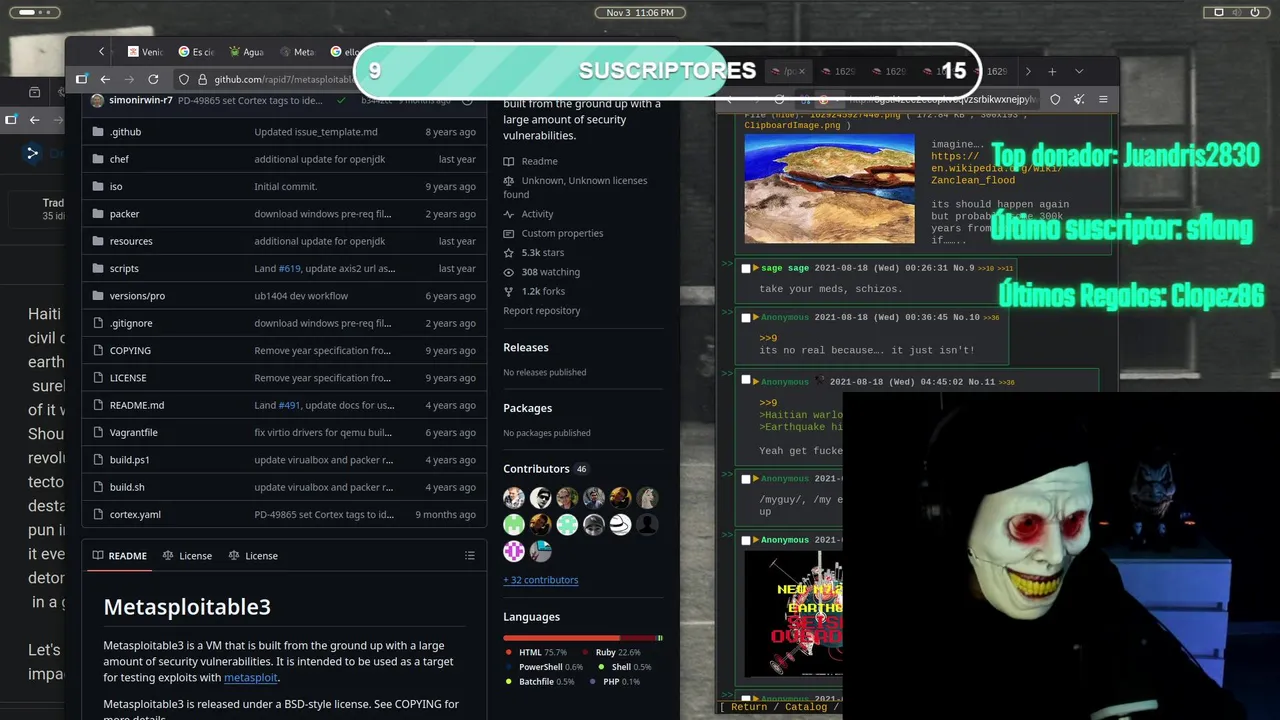Switch to the README tab
The image size is (1280, 720).
(x=120, y=556)
